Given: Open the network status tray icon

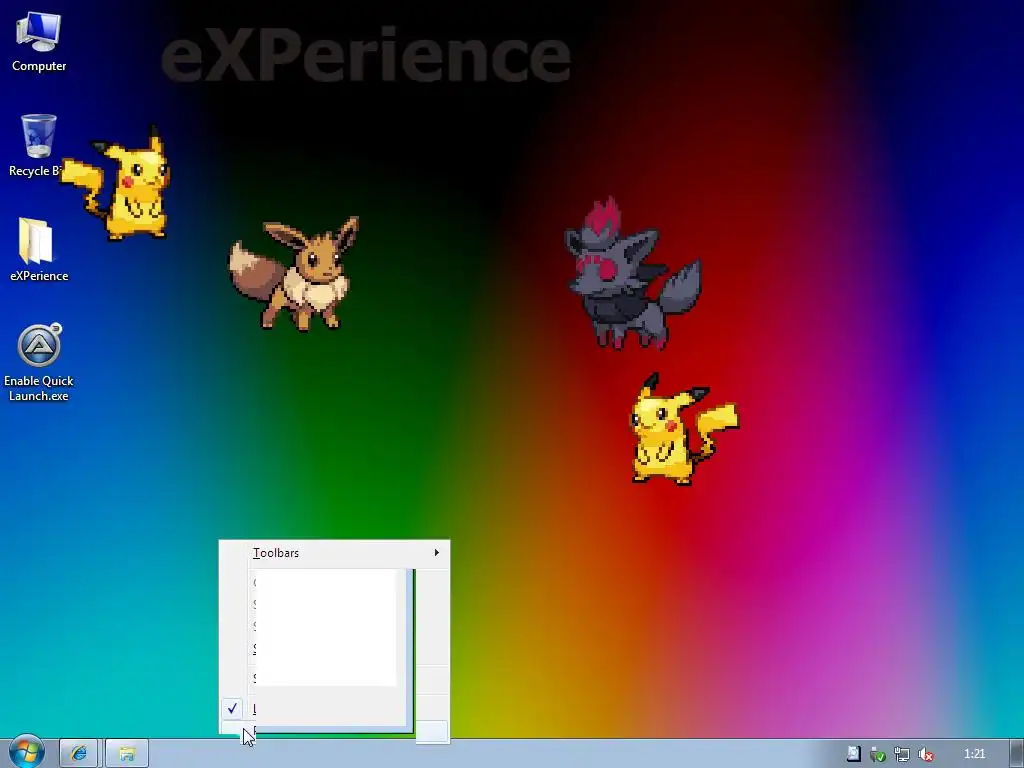Looking at the screenshot, I should tap(902, 754).
